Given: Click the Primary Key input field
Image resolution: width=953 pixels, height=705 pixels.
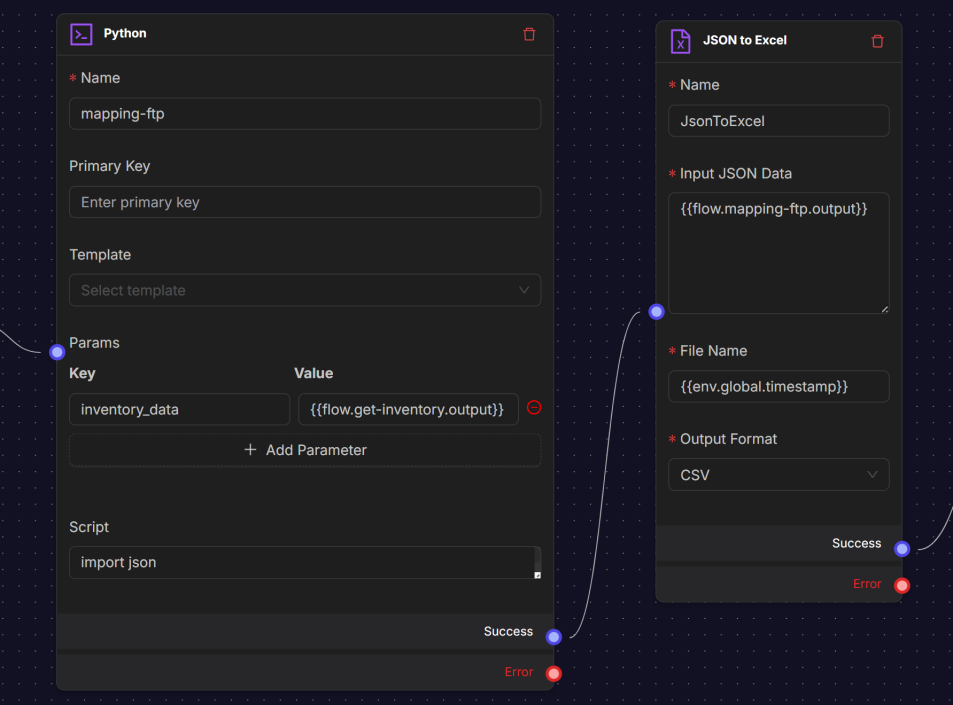Looking at the screenshot, I should coord(304,202).
